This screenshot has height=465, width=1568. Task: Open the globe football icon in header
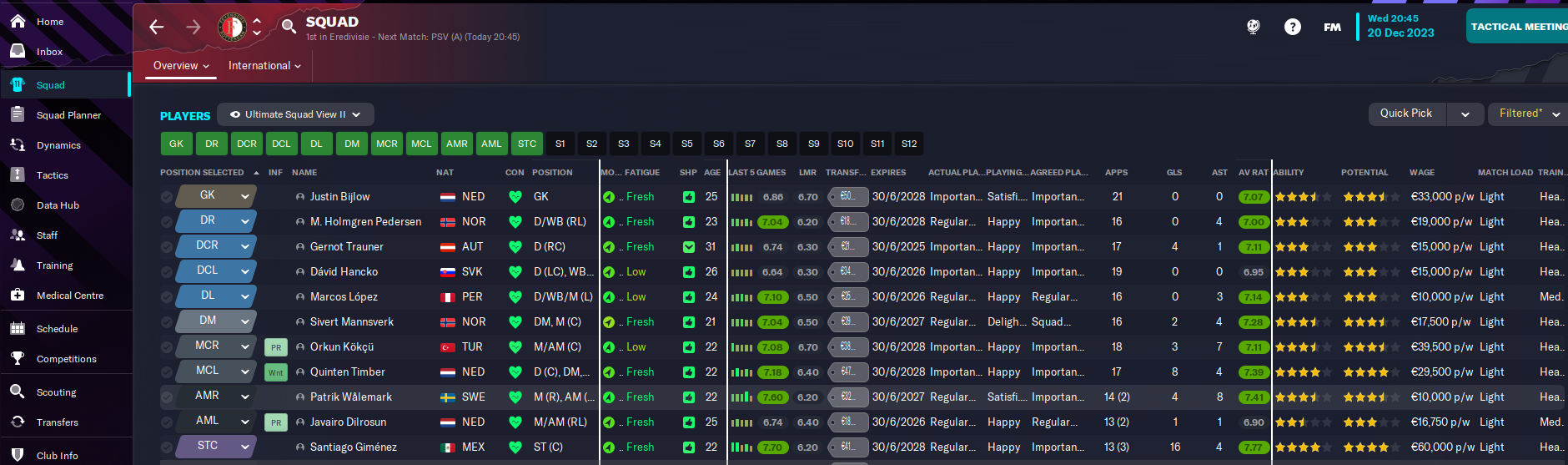pos(1253,27)
